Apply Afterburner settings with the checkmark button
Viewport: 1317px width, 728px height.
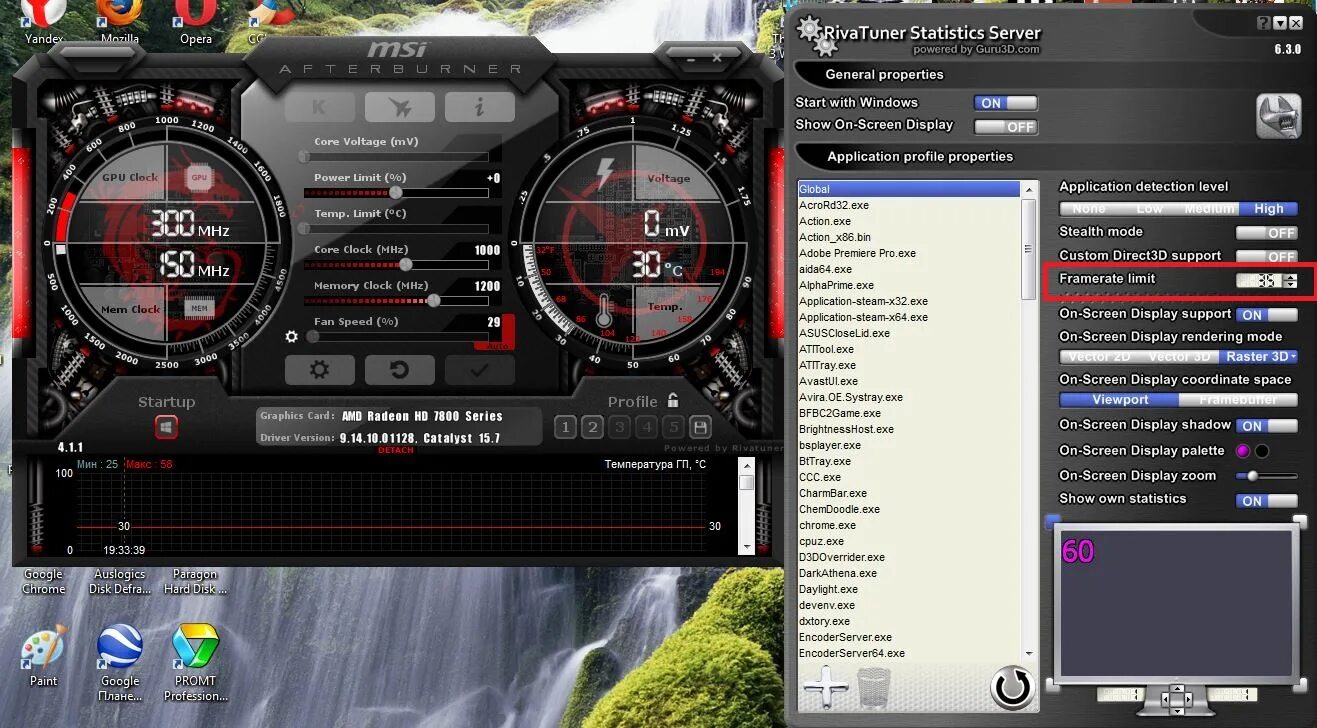pyautogui.click(x=480, y=370)
